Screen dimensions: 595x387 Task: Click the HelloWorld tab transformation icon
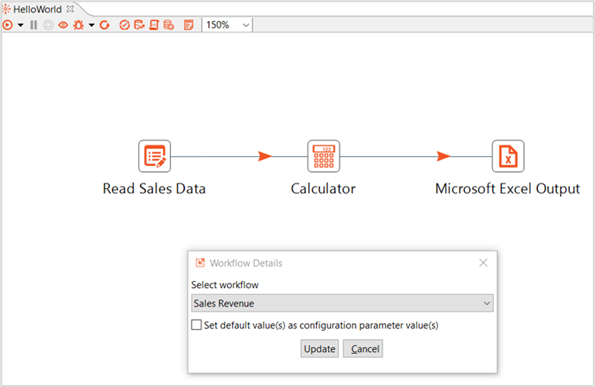point(6,9)
